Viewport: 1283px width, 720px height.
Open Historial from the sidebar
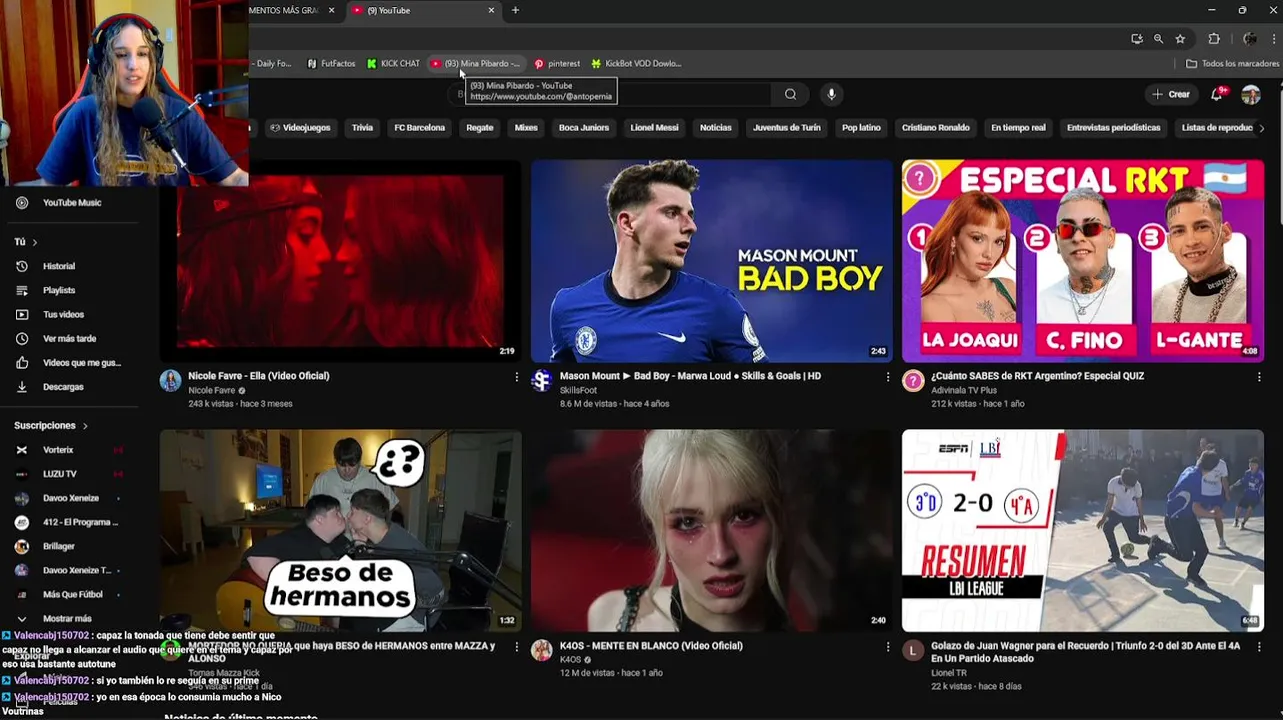pos(58,266)
